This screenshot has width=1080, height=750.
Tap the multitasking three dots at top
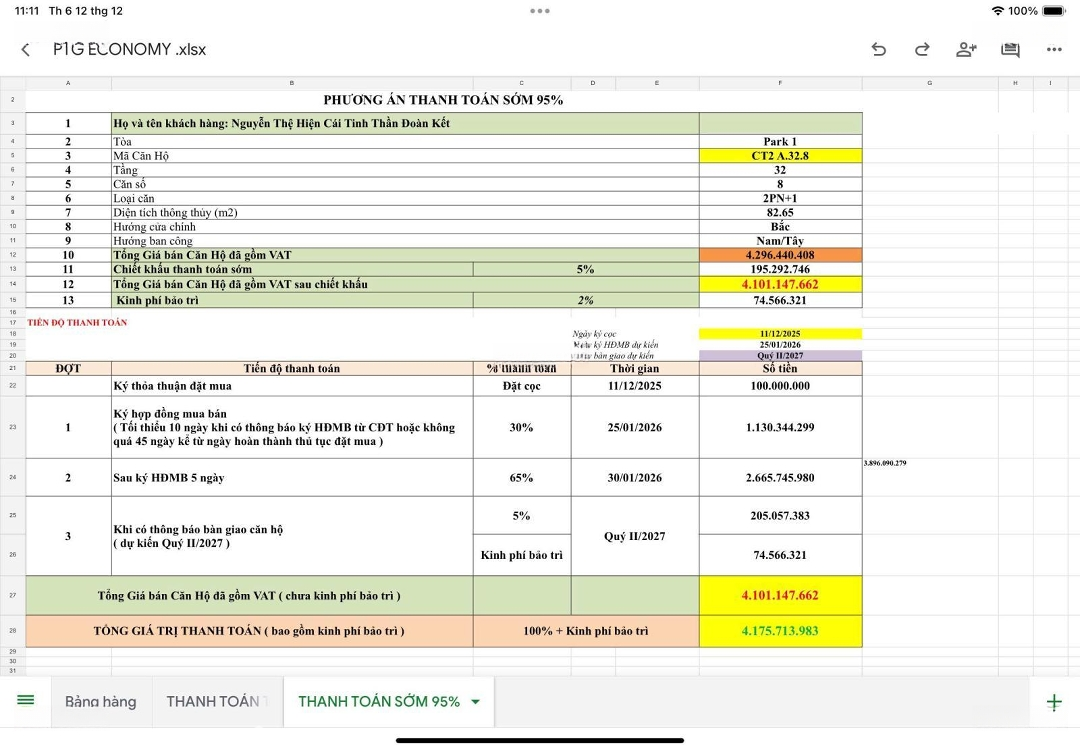pos(540,11)
